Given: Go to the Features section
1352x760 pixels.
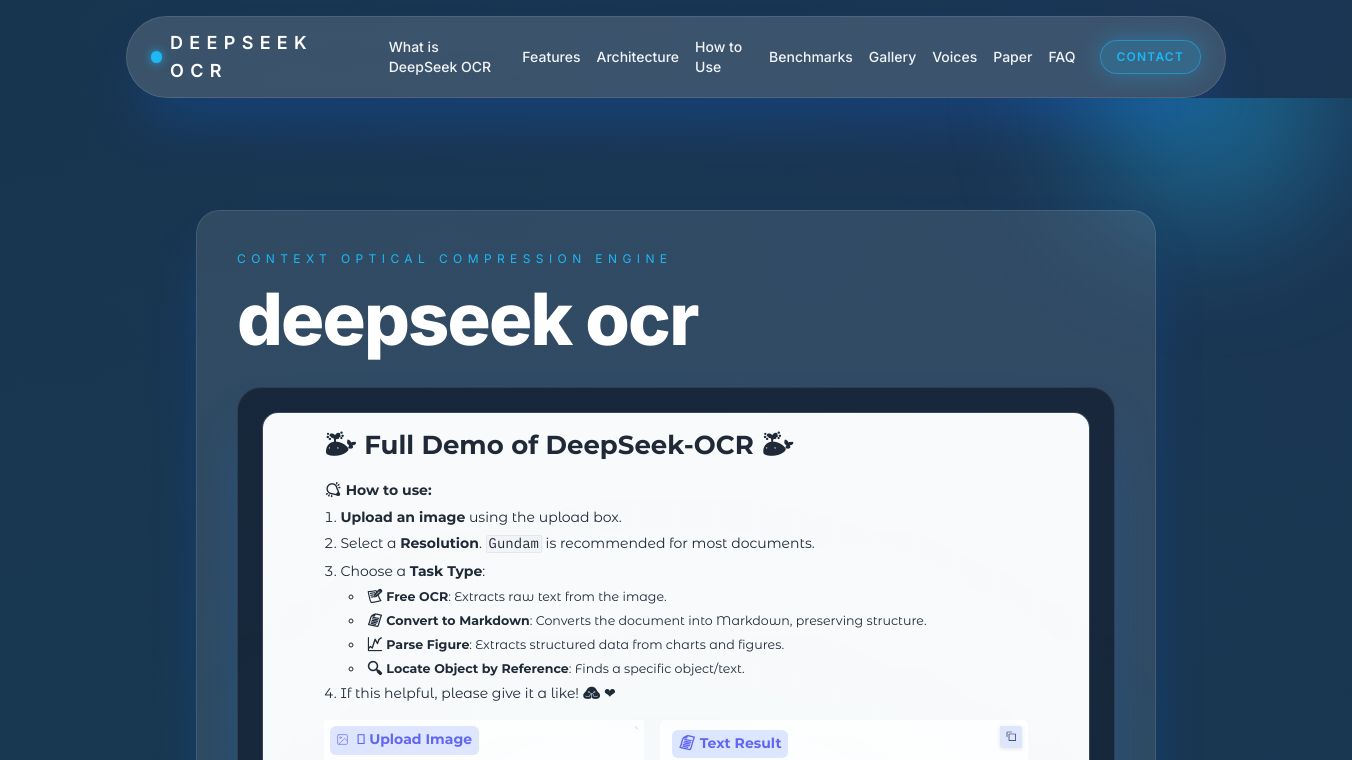Looking at the screenshot, I should [x=551, y=57].
